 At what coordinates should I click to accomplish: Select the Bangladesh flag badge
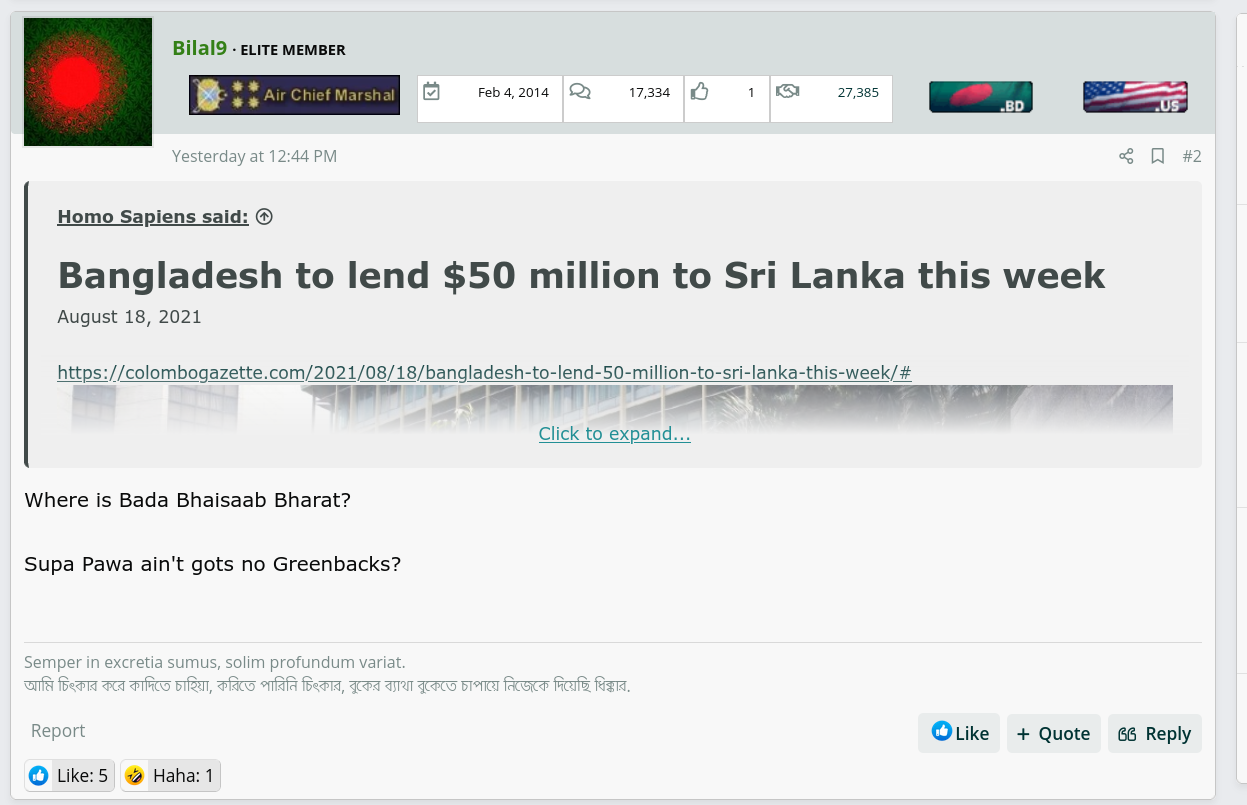981,97
